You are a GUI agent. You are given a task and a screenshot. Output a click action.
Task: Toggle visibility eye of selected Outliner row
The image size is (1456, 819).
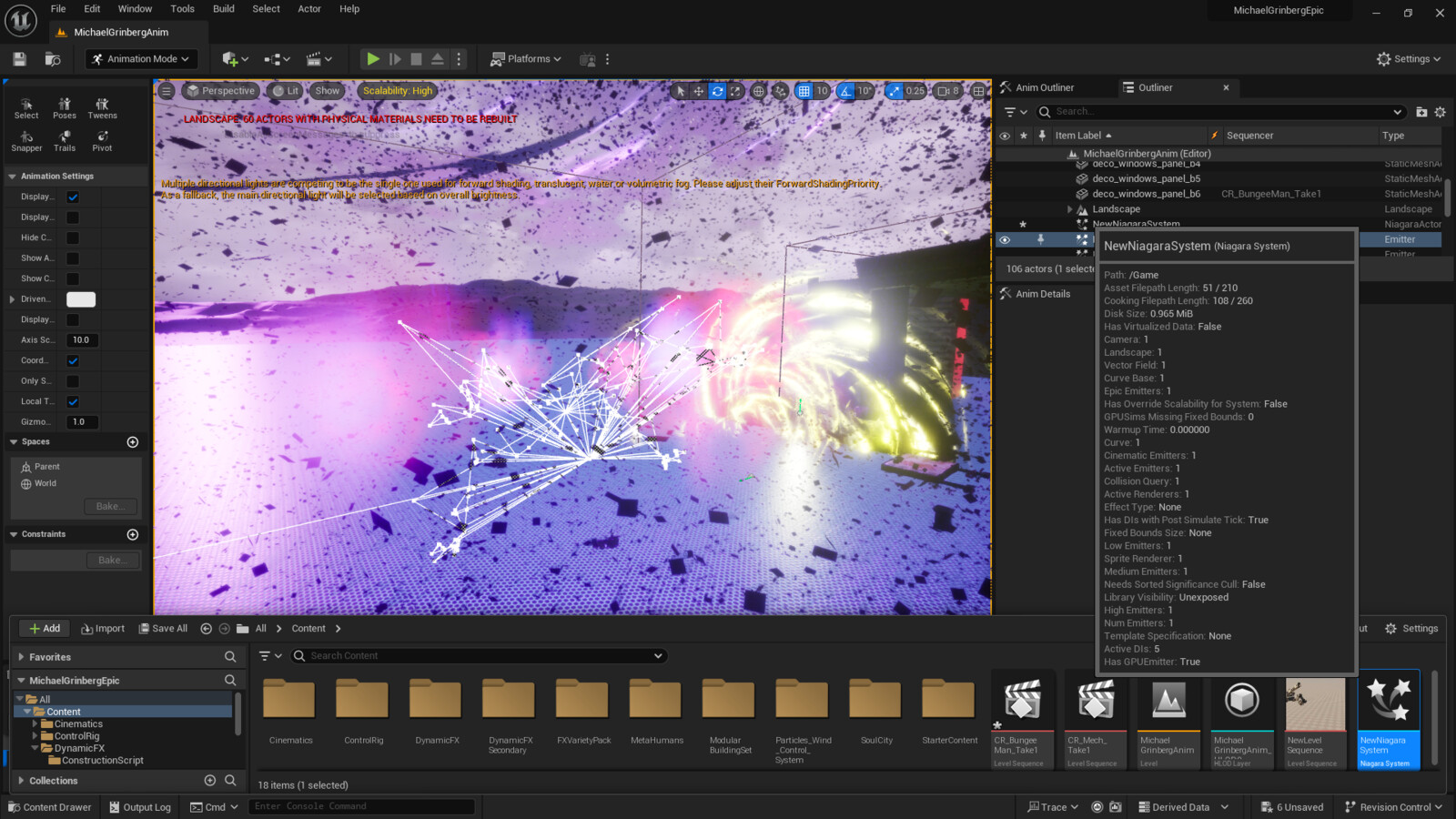pos(1005,239)
